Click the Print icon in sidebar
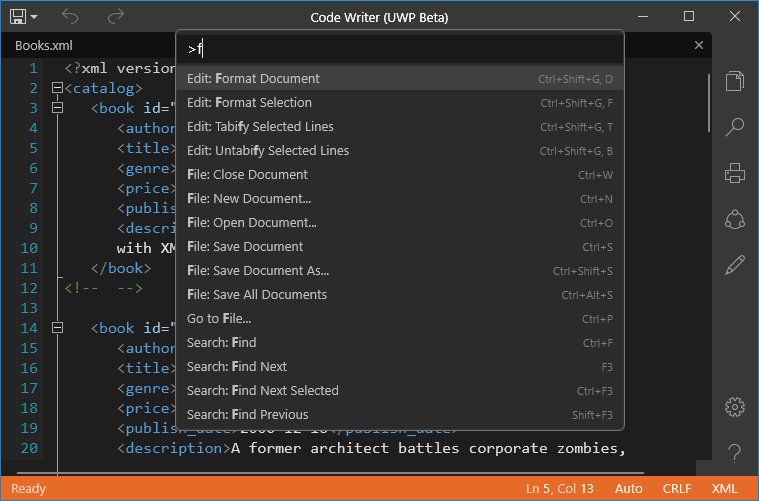The height and width of the screenshot is (501, 759). [734, 173]
